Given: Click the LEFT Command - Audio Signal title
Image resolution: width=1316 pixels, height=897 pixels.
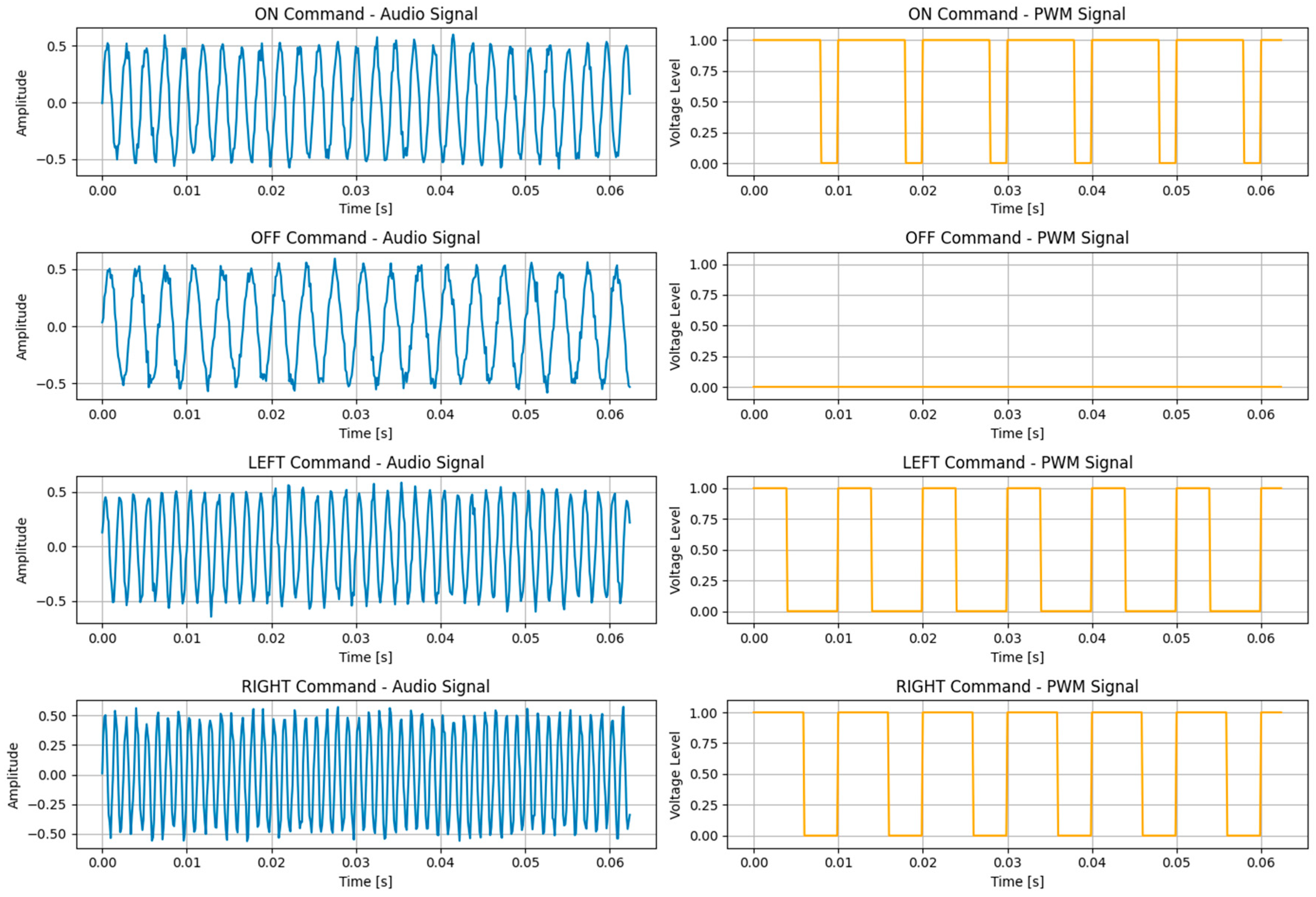Looking at the screenshot, I should (x=366, y=463).
